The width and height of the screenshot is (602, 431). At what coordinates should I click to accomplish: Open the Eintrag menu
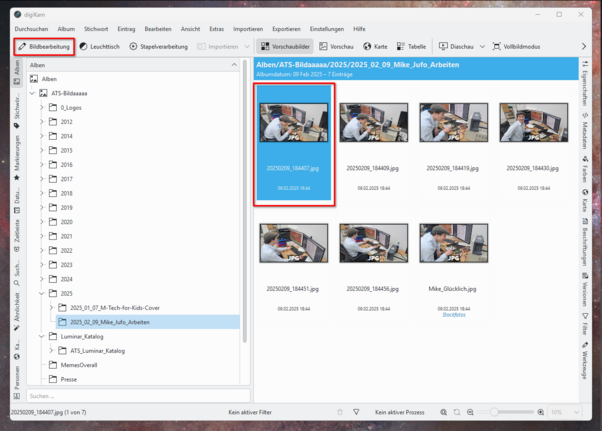pyautogui.click(x=126, y=29)
